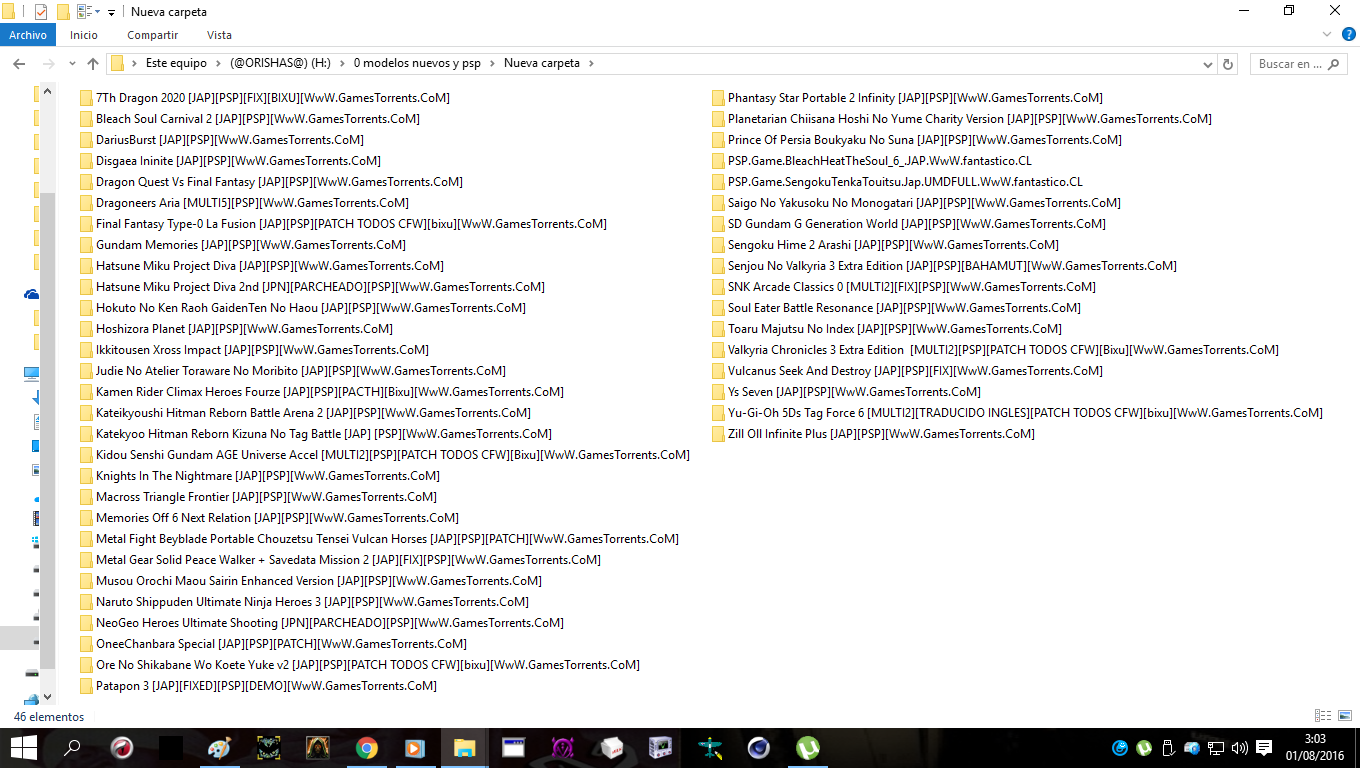Go back with the Back arrow
The image size is (1360, 768).
click(x=18, y=64)
